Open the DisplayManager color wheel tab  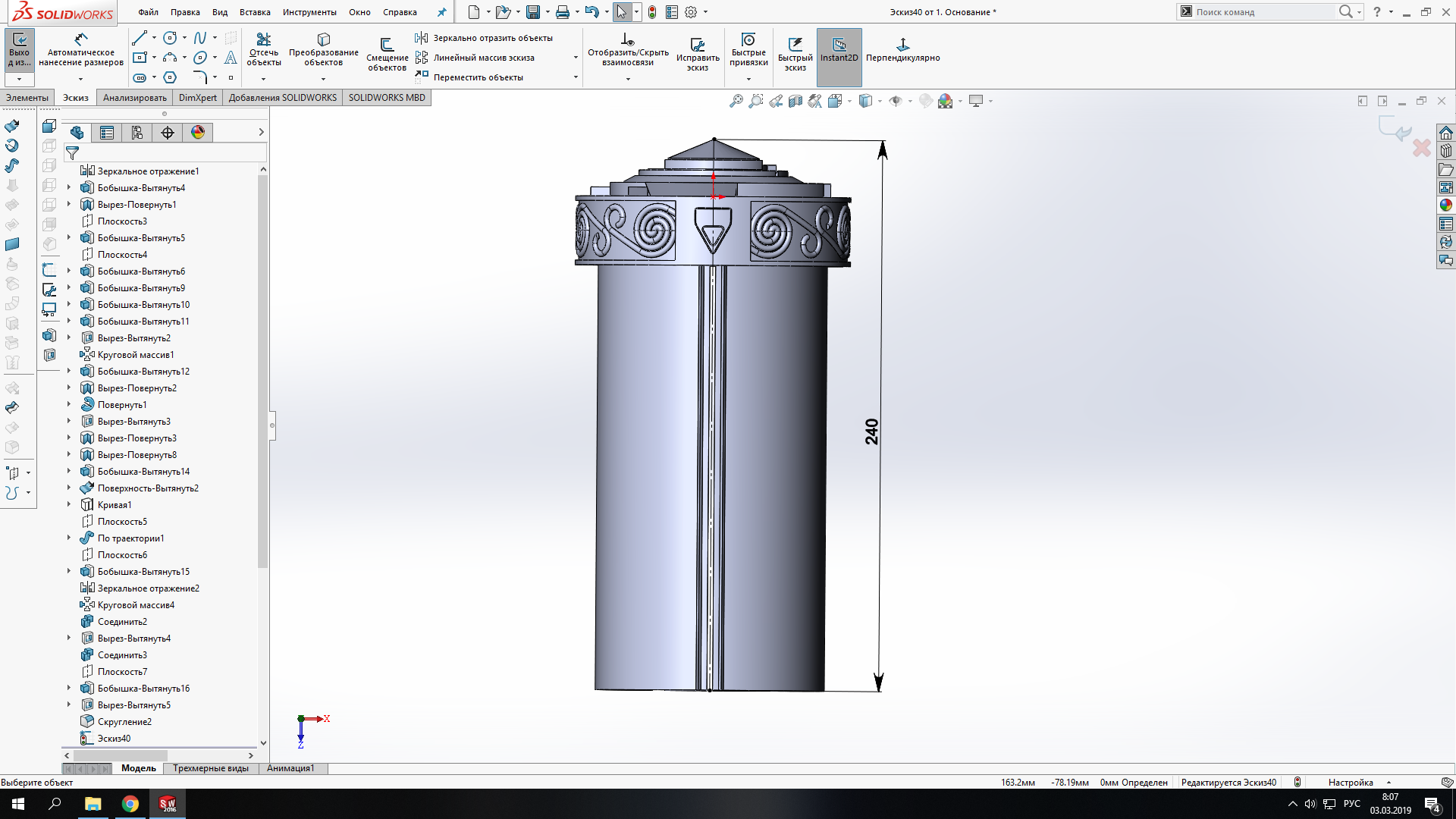click(x=198, y=133)
